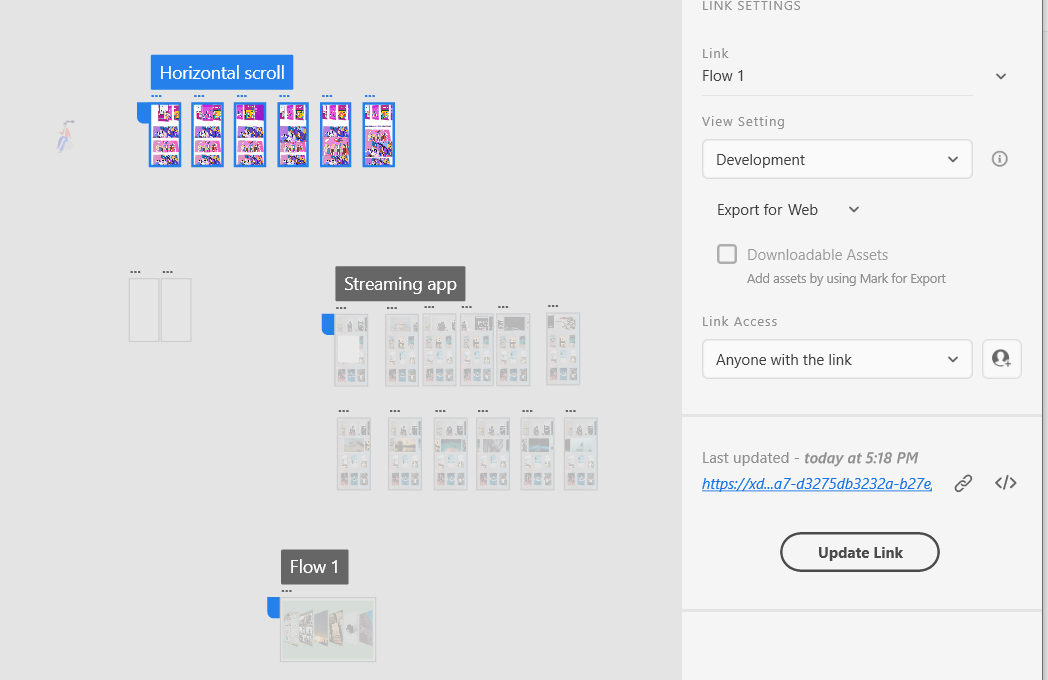Image resolution: width=1048 pixels, height=680 pixels.
Task: Open the View Setting dropdown set to Development
Action: pos(837,158)
